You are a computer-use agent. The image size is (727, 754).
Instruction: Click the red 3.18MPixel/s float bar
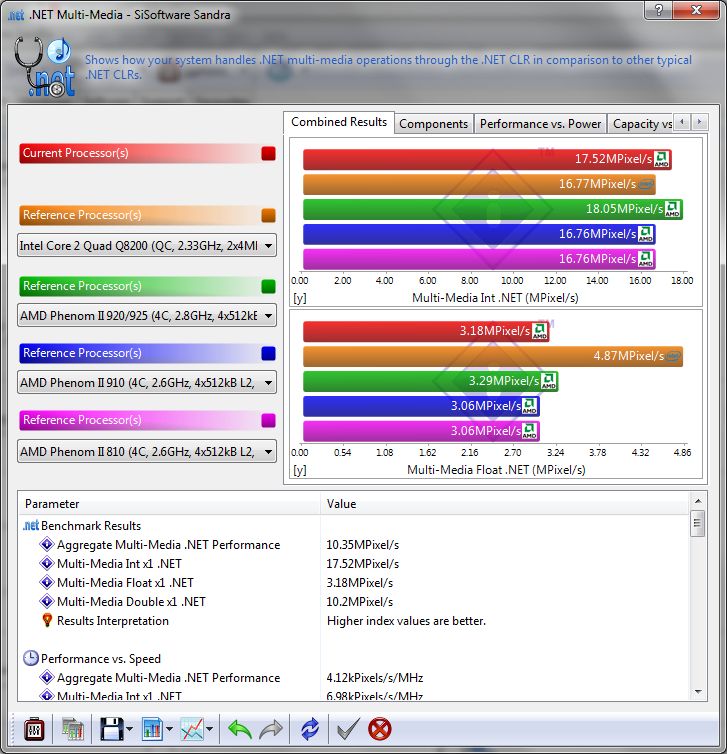point(426,331)
